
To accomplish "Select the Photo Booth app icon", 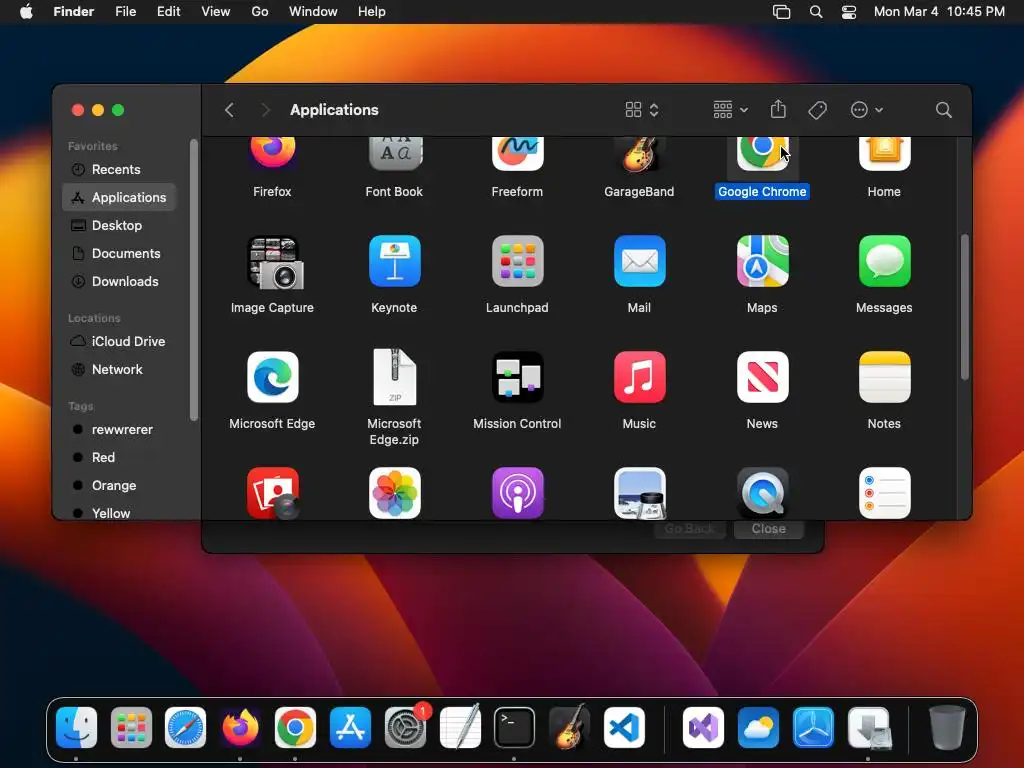I will pyautogui.click(x=273, y=493).
